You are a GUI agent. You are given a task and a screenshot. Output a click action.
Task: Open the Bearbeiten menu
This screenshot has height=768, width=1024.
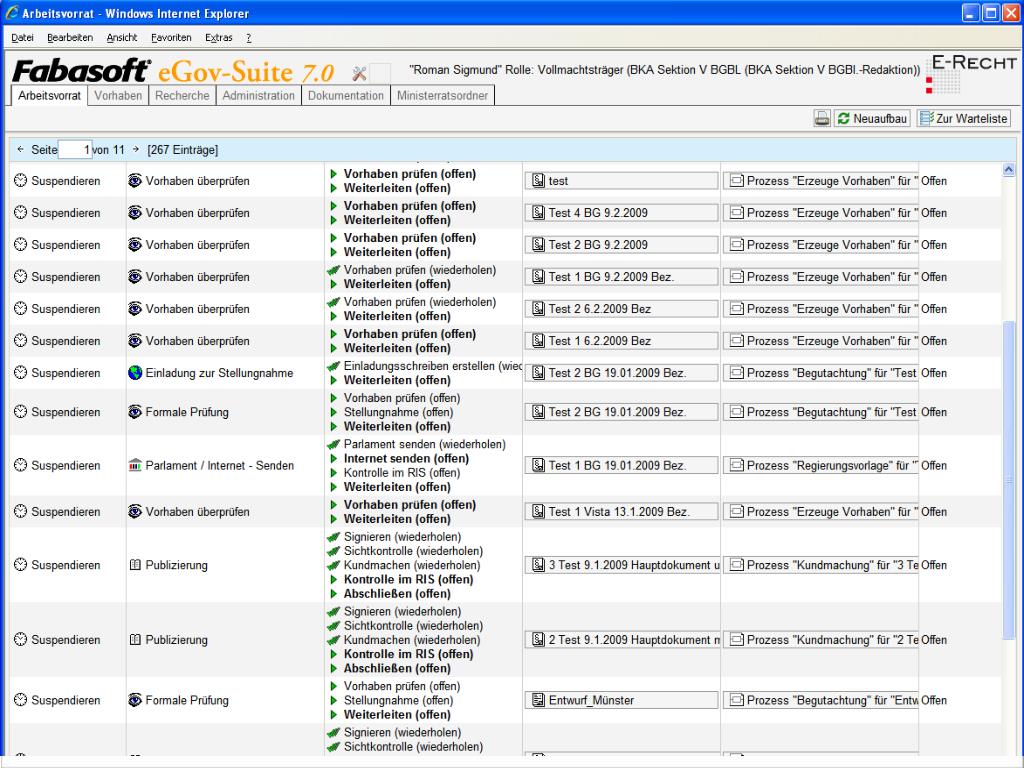coord(70,38)
